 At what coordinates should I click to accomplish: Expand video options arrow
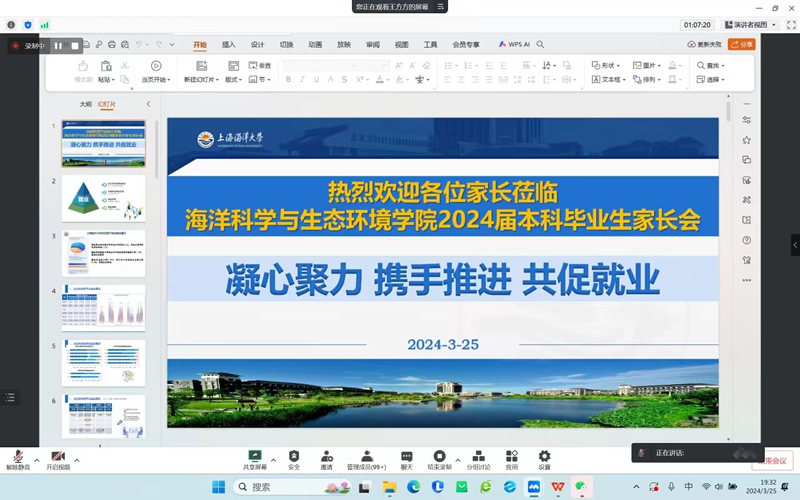(77, 460)
